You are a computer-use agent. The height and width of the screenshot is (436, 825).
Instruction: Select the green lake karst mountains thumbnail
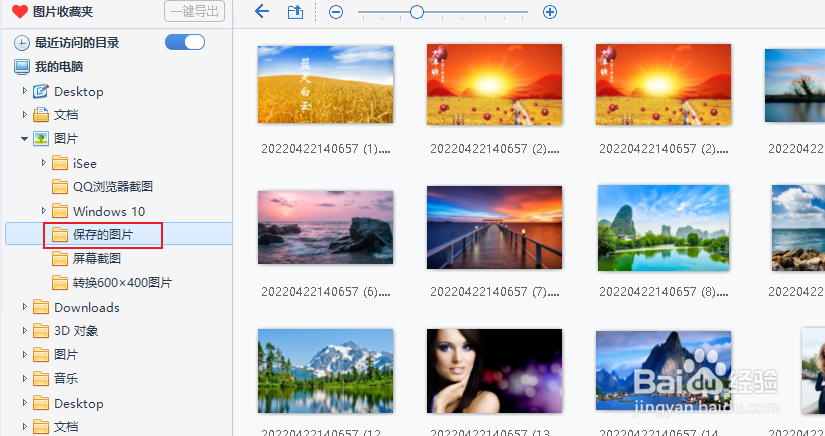663,228
